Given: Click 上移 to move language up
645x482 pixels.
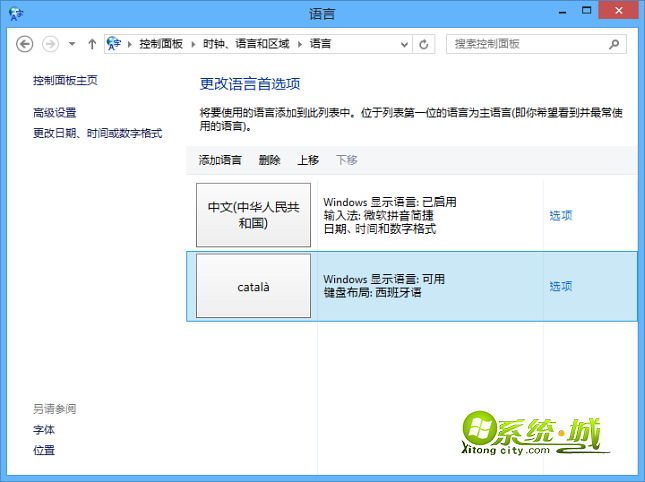Looking at the screenshot, I should tap(308, 160).
